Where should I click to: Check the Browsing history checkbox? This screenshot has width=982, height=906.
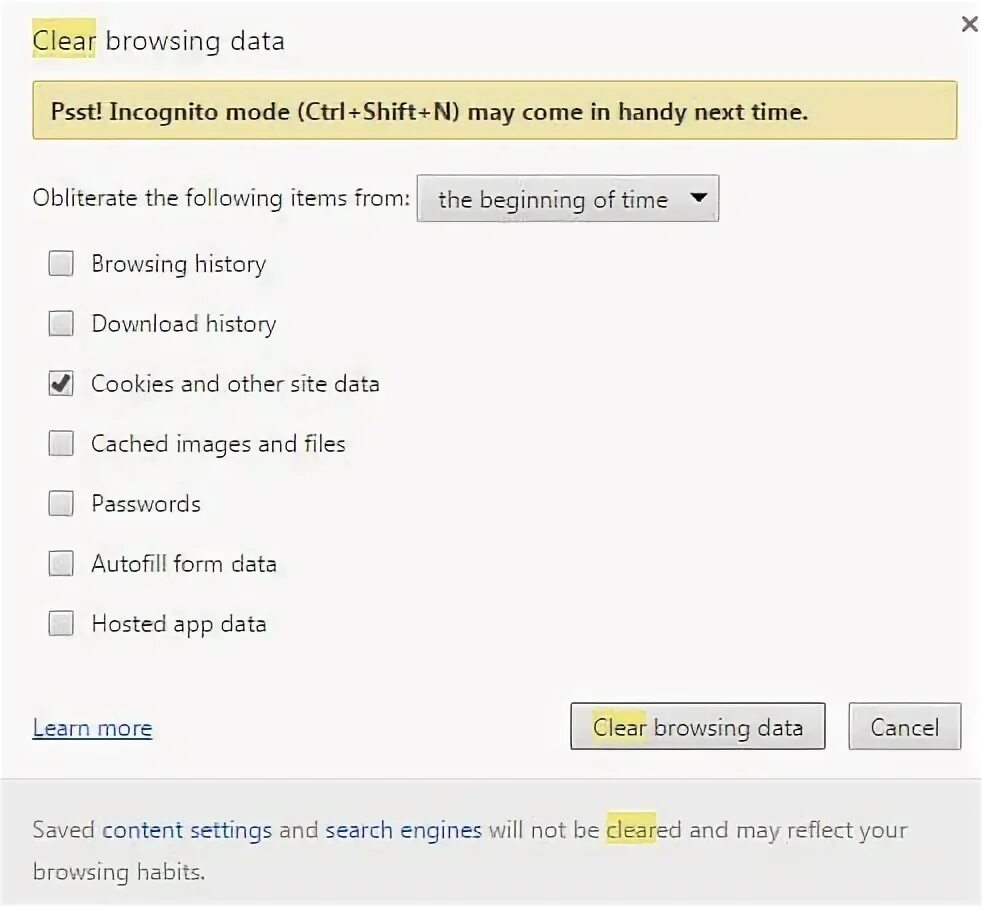click(x=62, y=264)
